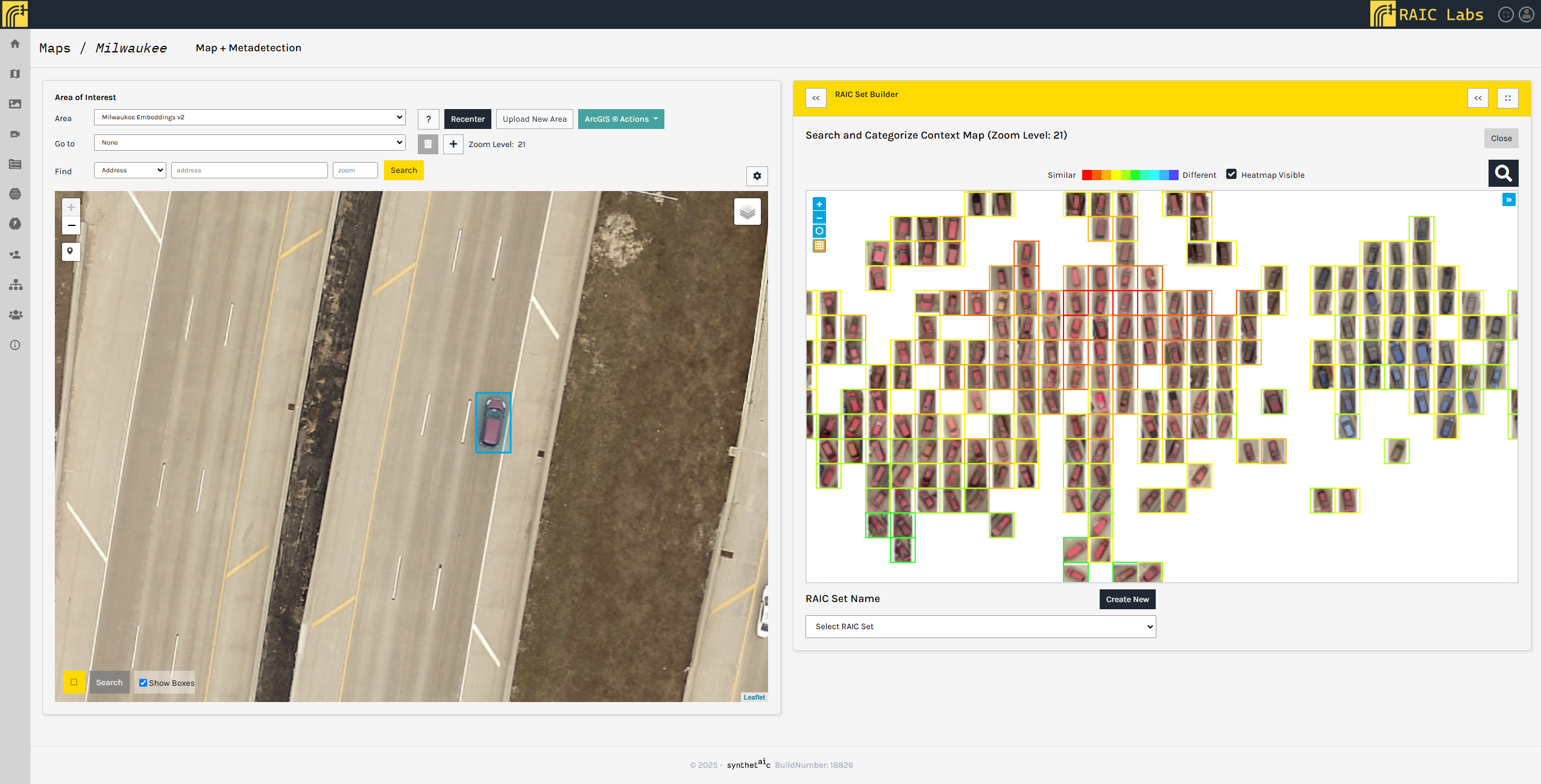Image resolution: width=1541 pixels, height=784 pixels.
Task: Open the Map + Metadetection tab
Action: [x=248, y=48]
